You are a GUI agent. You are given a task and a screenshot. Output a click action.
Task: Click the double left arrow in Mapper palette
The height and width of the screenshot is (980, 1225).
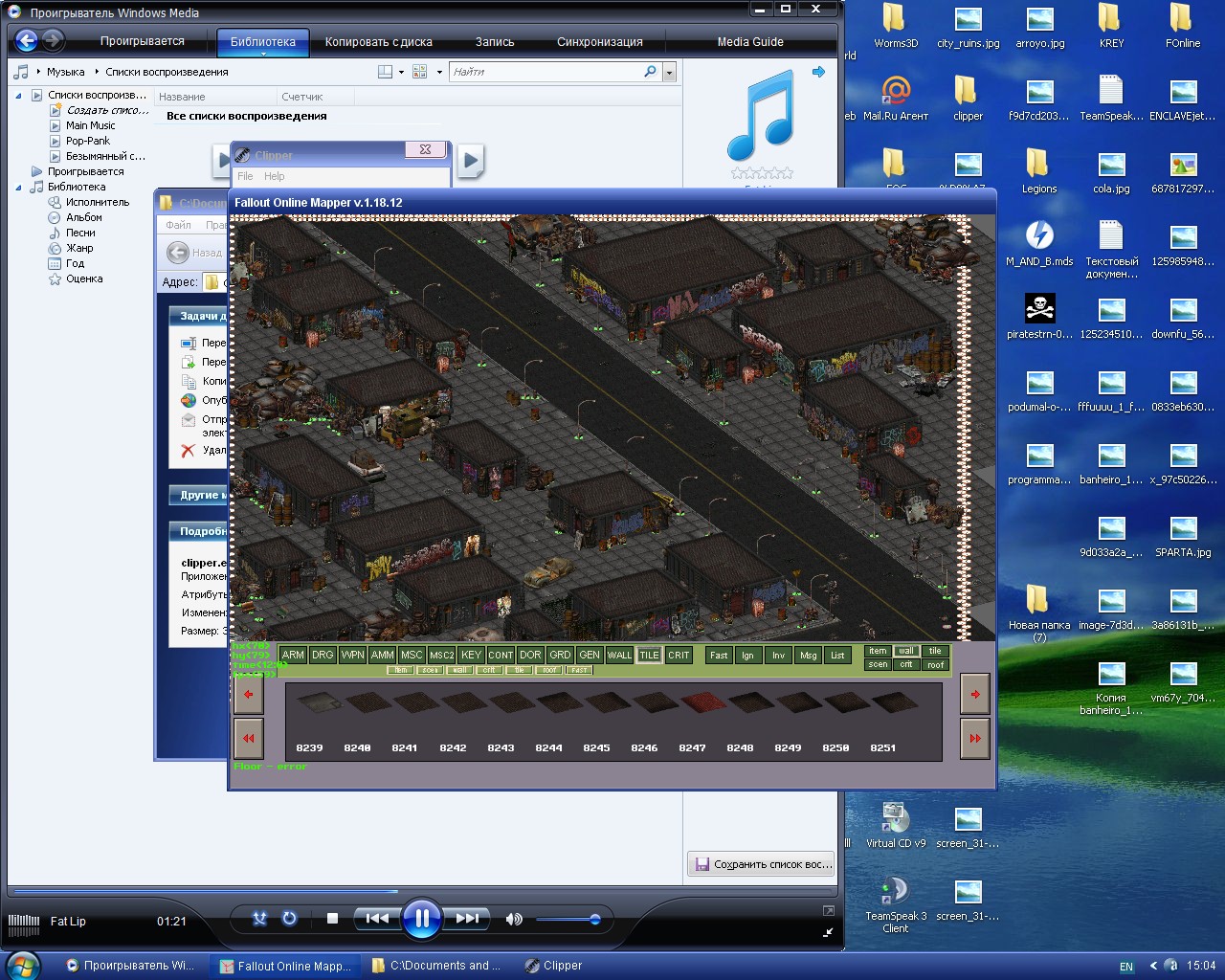pyautogui.click(x=249, y=739)
